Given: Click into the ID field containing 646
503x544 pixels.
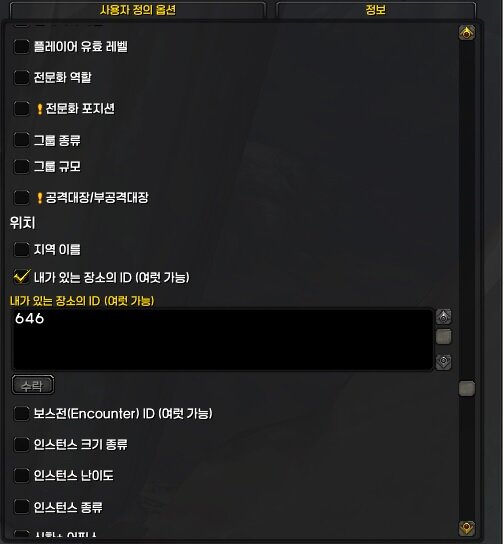Looking at the screenshot, I should (x=223, y=340).
